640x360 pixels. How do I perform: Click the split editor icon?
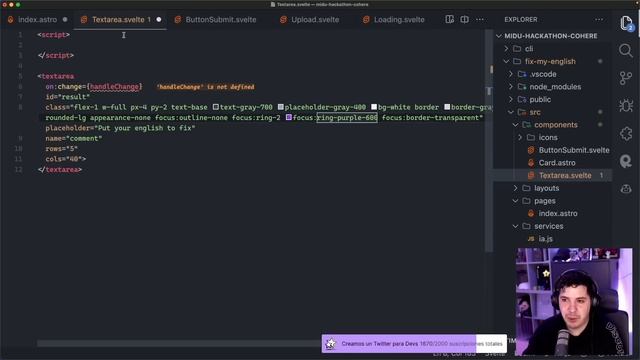[464, 19]
